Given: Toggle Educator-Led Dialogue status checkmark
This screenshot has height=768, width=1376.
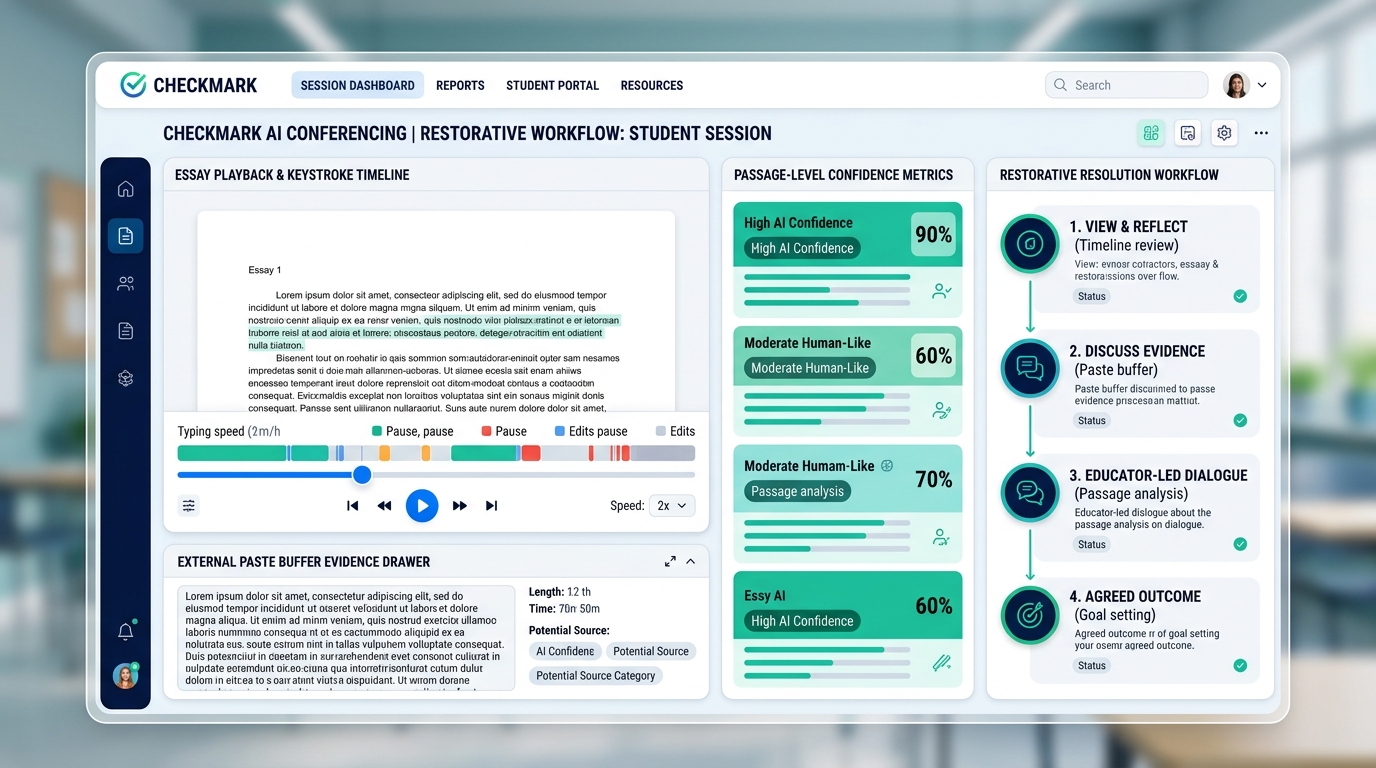Looking at the screenshot, I should tap(1240, 544).
